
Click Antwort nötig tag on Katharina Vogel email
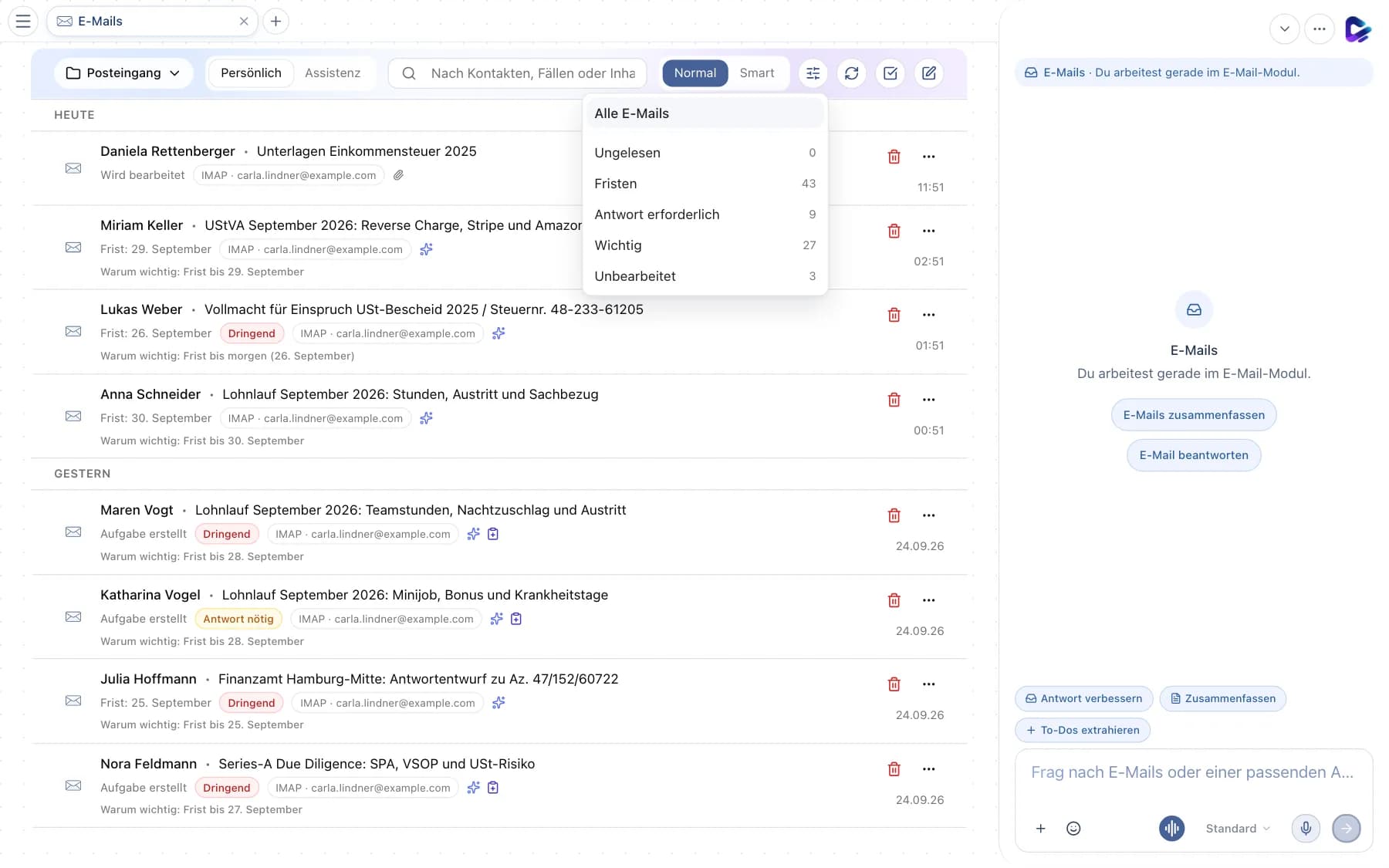[238, 619]
